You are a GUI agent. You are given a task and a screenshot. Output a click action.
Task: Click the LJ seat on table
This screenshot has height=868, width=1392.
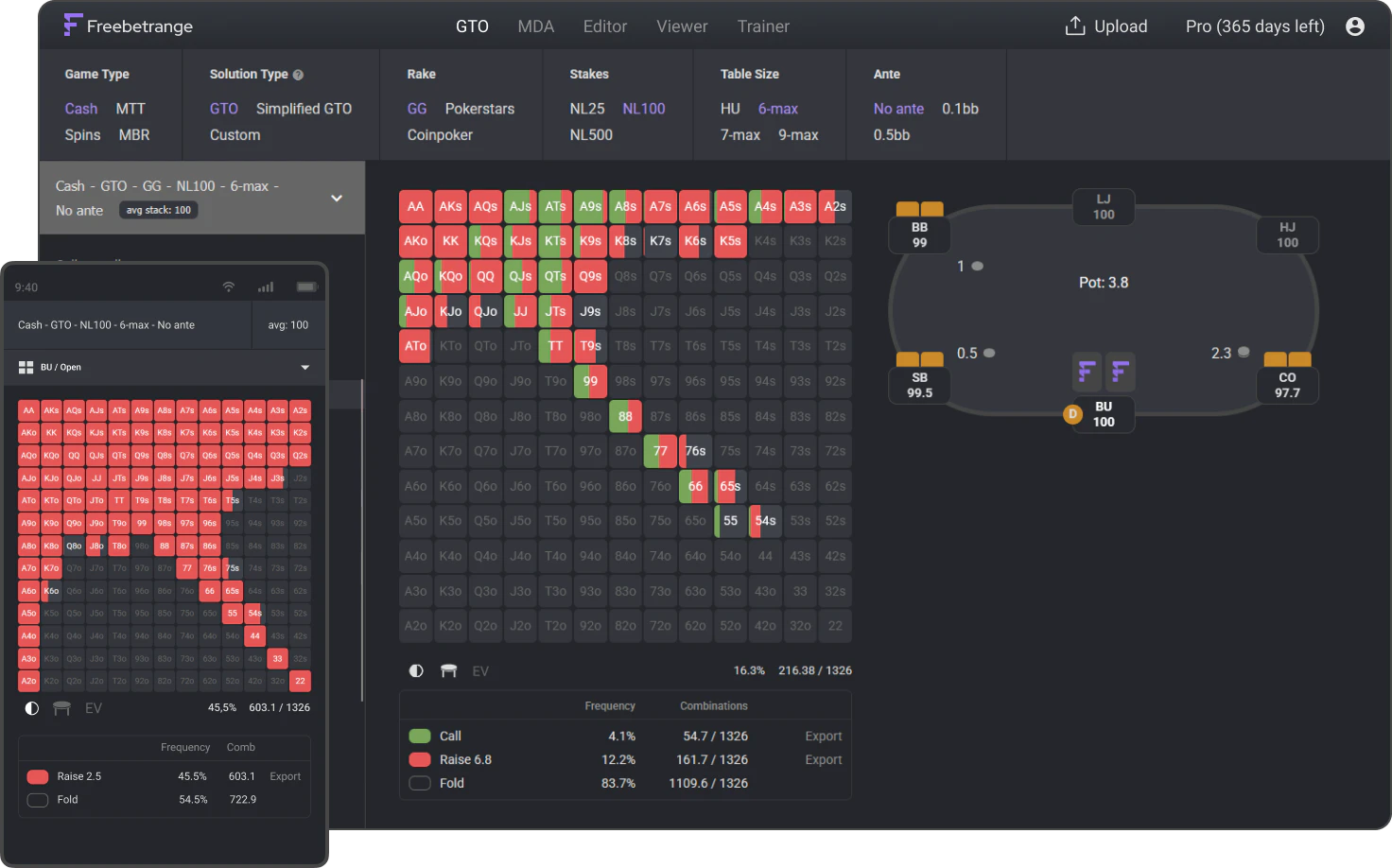[x=1104, y=207]
